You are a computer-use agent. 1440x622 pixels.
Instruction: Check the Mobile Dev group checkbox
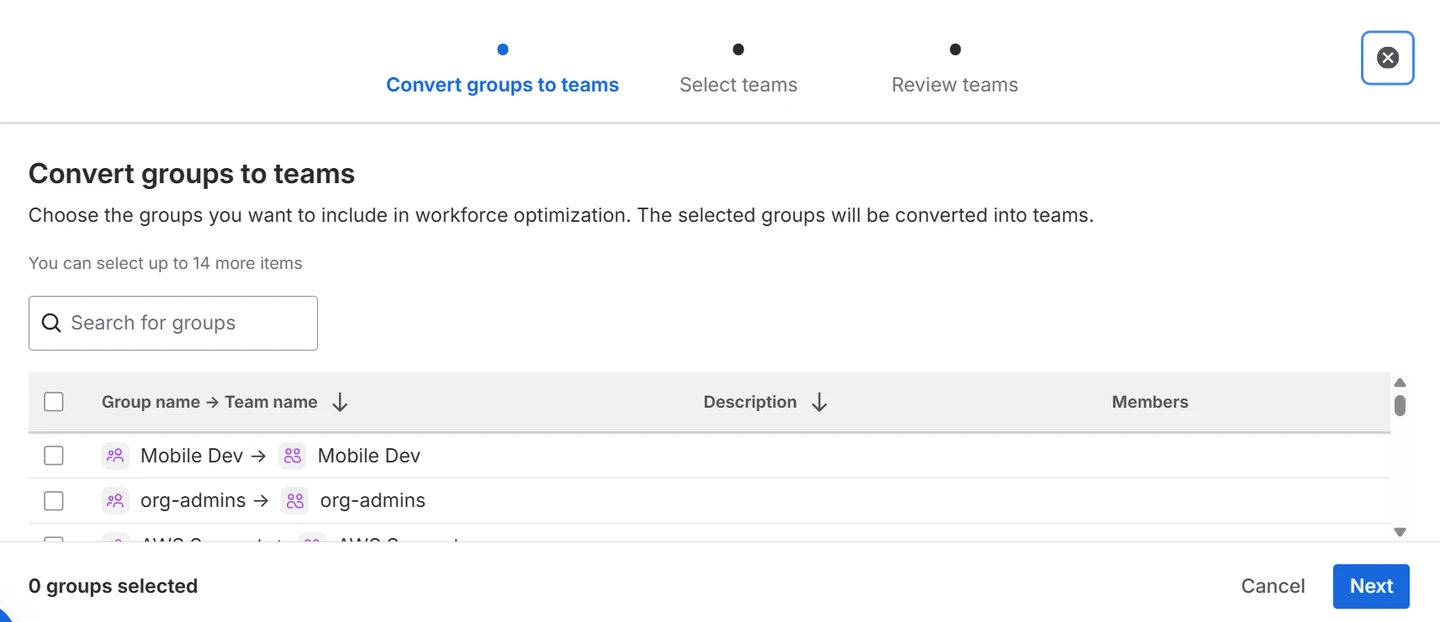click(x=54, y=456)
